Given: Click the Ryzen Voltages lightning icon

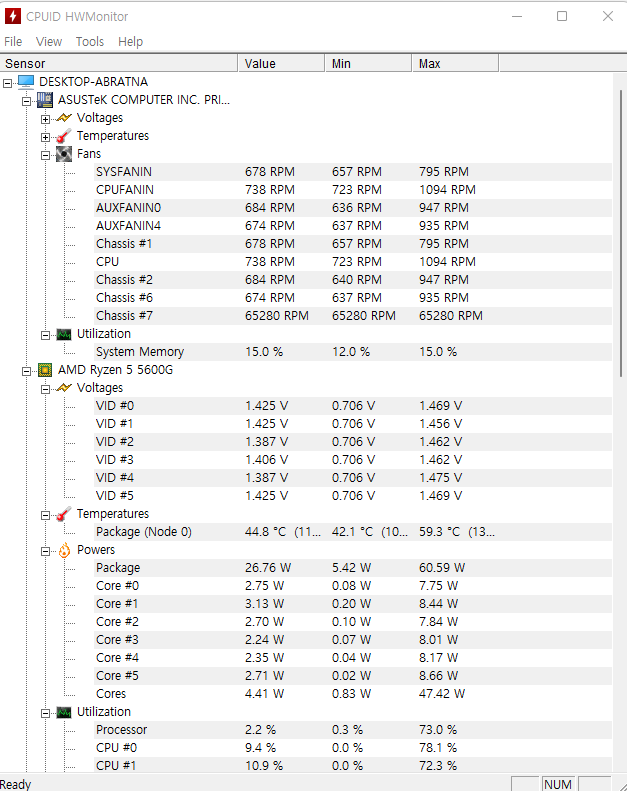Looking at the screenshot, I should pos(64,388).
